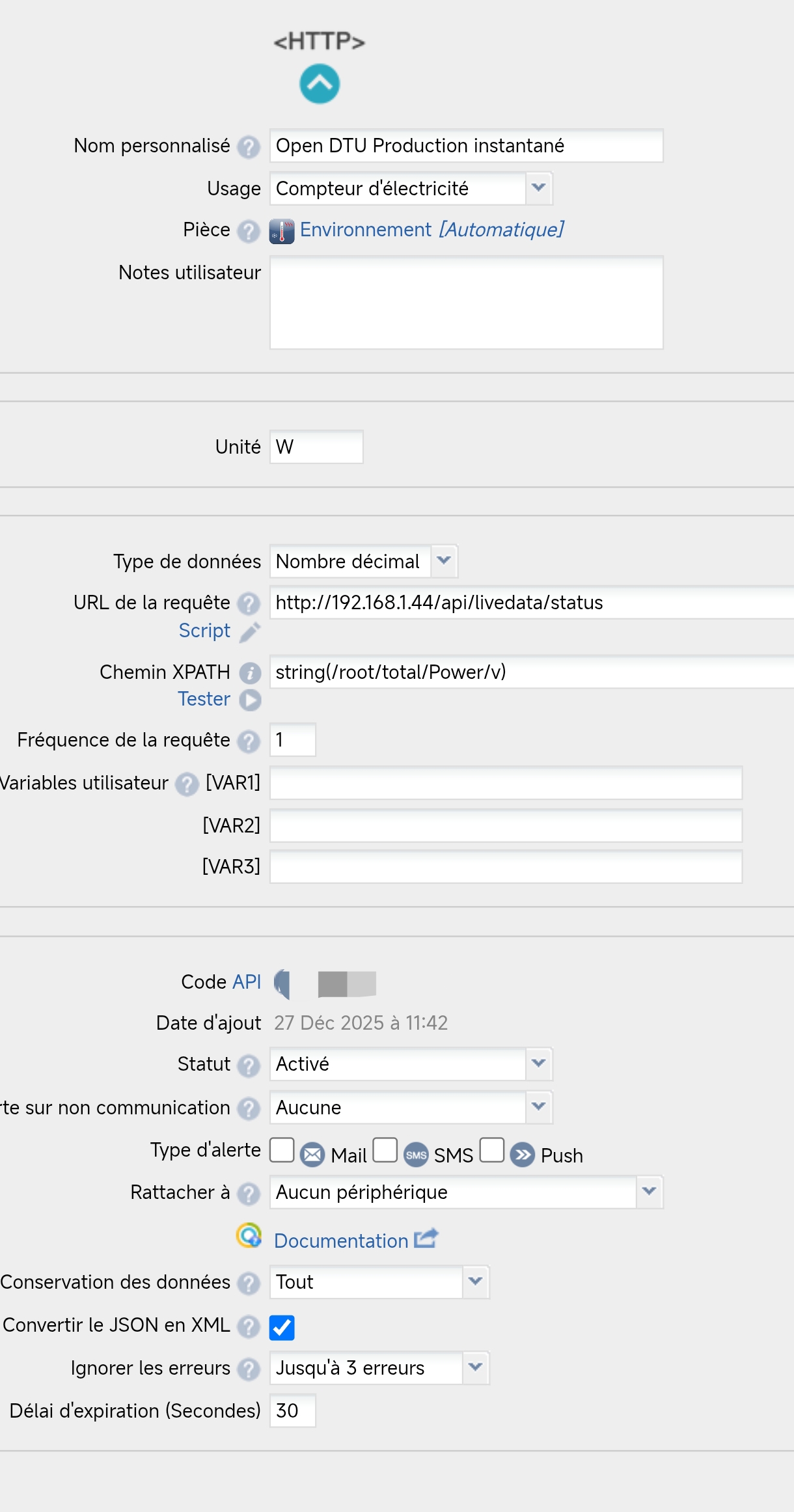794x1512 pixels.
Task: Uncheck Convertir le JSON en XML
Action: (x=282, y=1328)
